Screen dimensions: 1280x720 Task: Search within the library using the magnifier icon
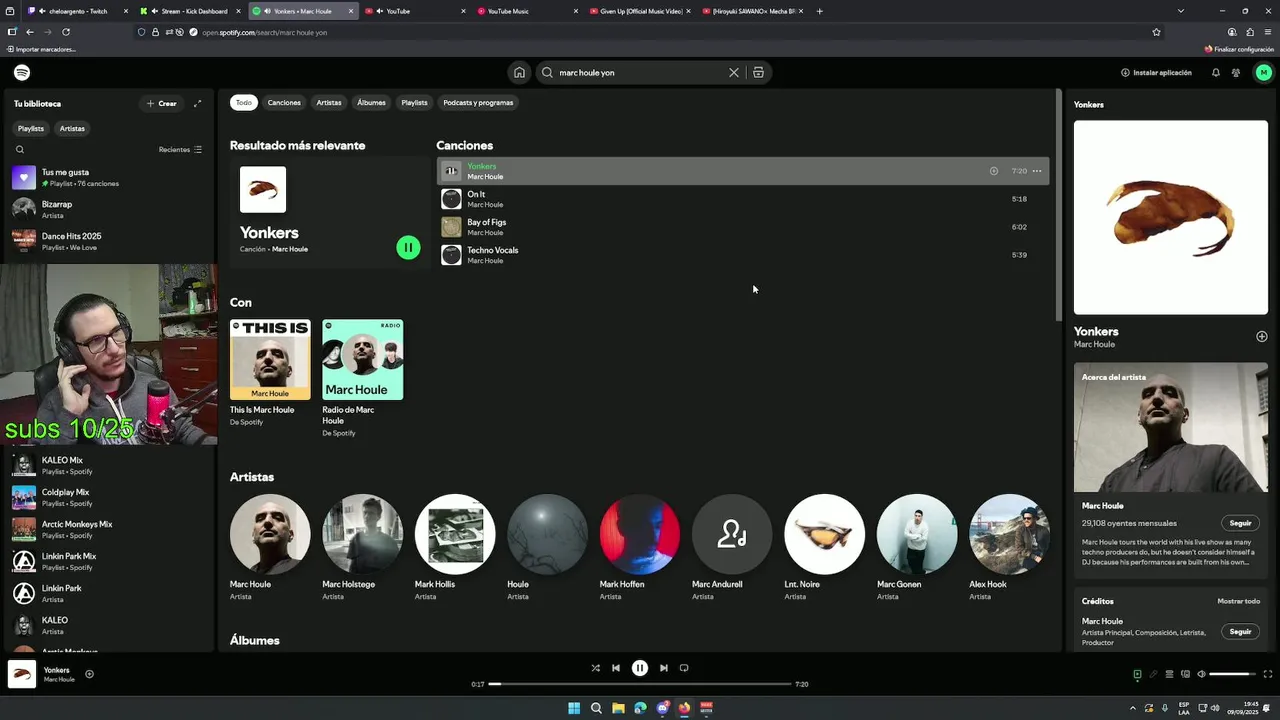click(x=19, y=149)
